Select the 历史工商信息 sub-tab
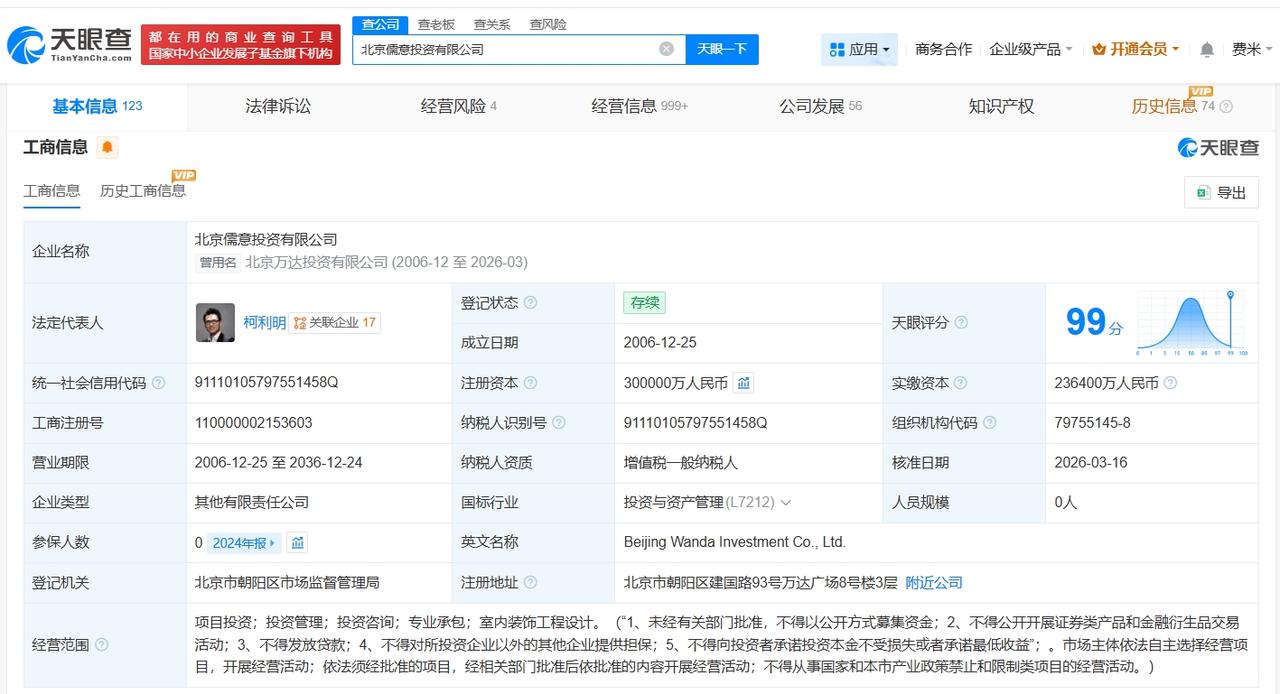 point(143,191)
